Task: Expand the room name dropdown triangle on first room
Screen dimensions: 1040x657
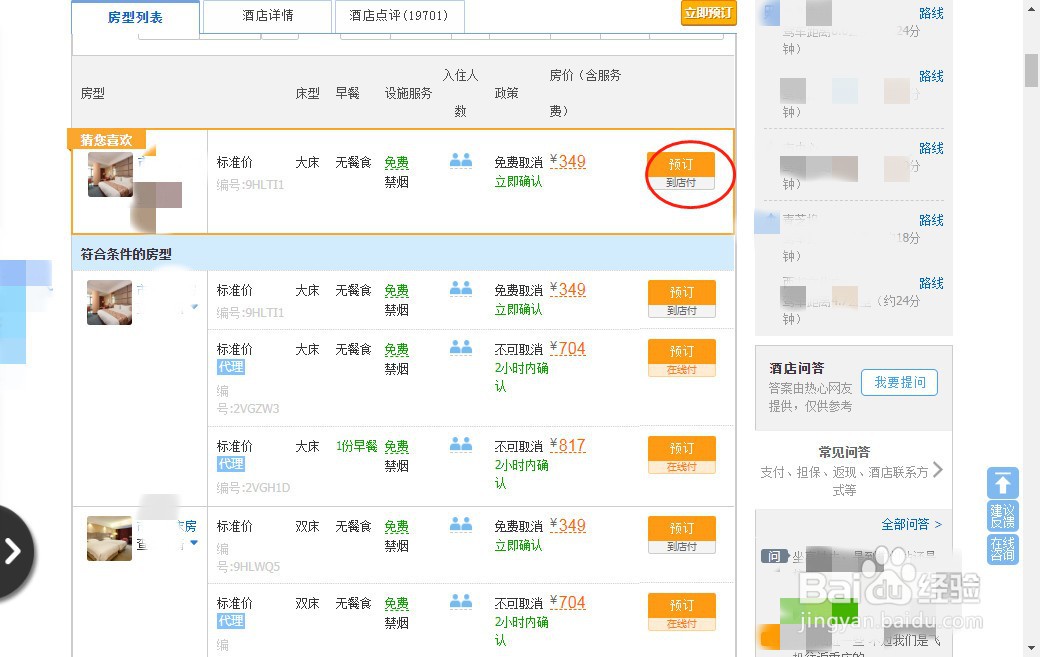Action: 195,307
